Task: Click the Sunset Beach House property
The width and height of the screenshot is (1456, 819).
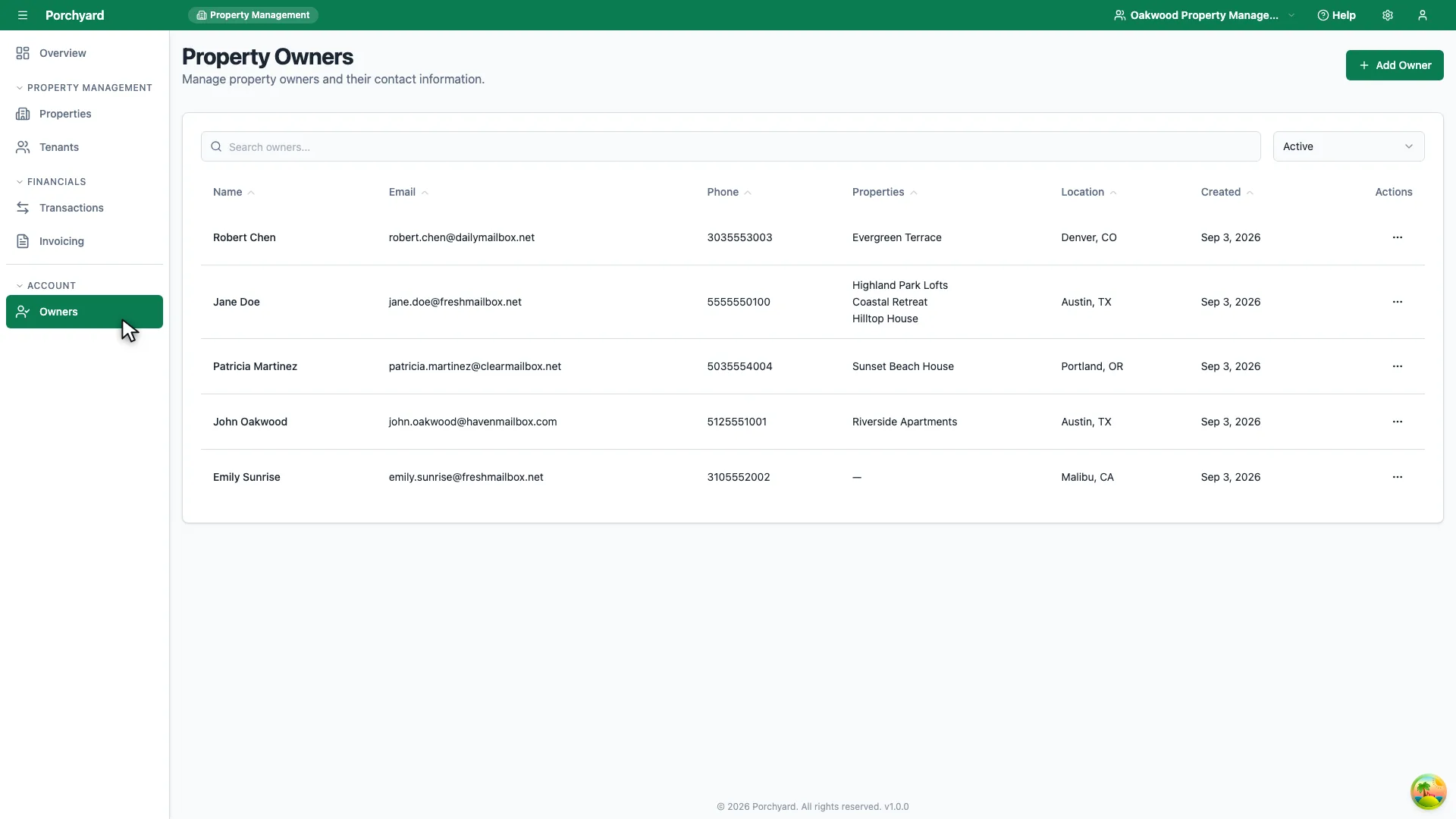Action: [x=902, y=366]
